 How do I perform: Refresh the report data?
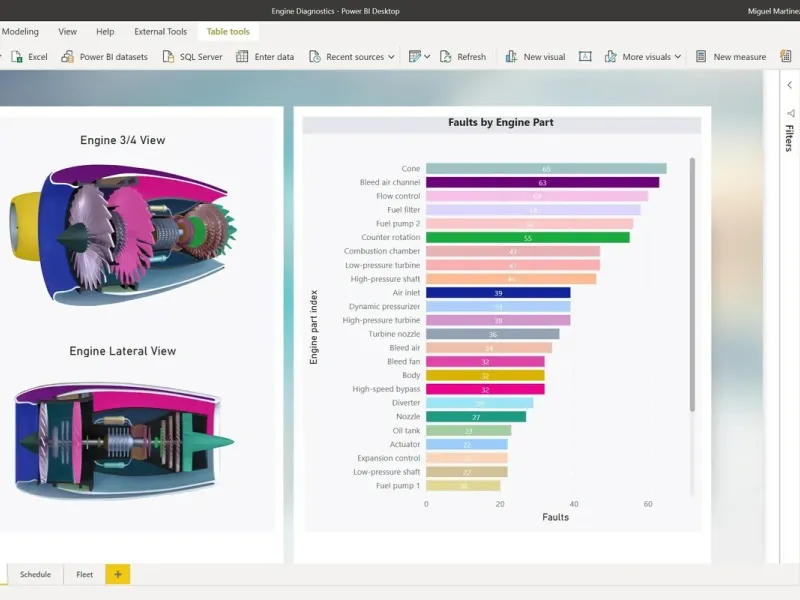(463, 57)
